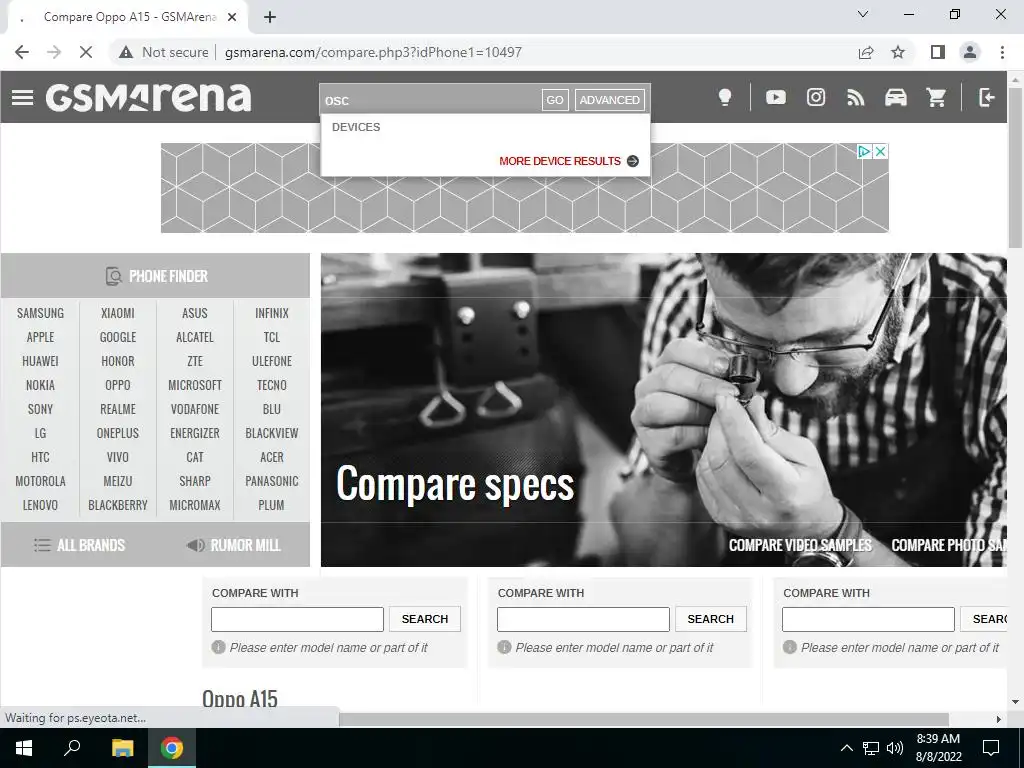Click third COMPARE WITH input field
Image resolution: width=1024 pixels, height=768 pixels.
pyautogui.click(x=869, y=619)
